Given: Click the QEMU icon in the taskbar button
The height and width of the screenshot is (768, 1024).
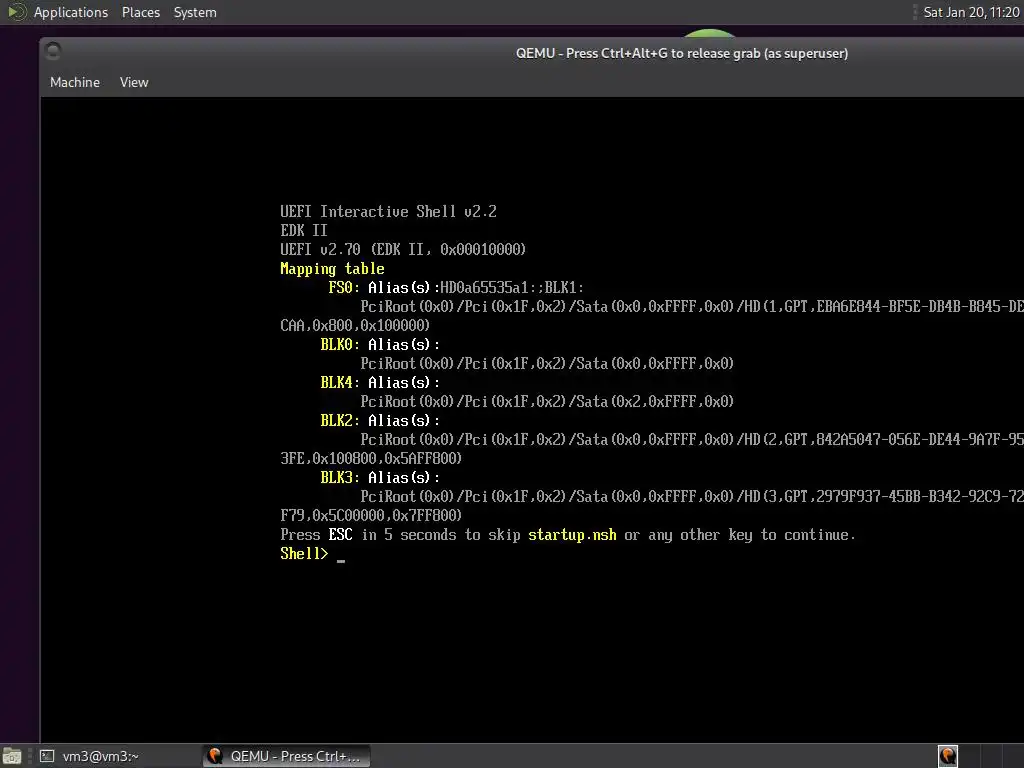Looking at the screenshot, I should (215, 756).
